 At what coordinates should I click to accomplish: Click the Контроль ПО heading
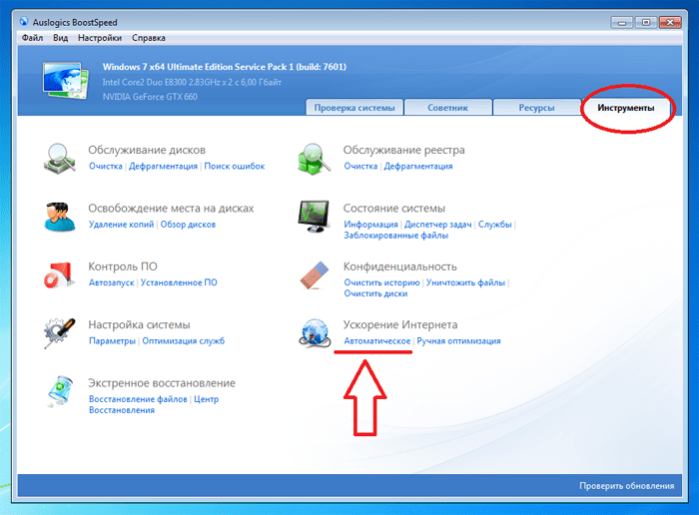click(x=123, y=266)
